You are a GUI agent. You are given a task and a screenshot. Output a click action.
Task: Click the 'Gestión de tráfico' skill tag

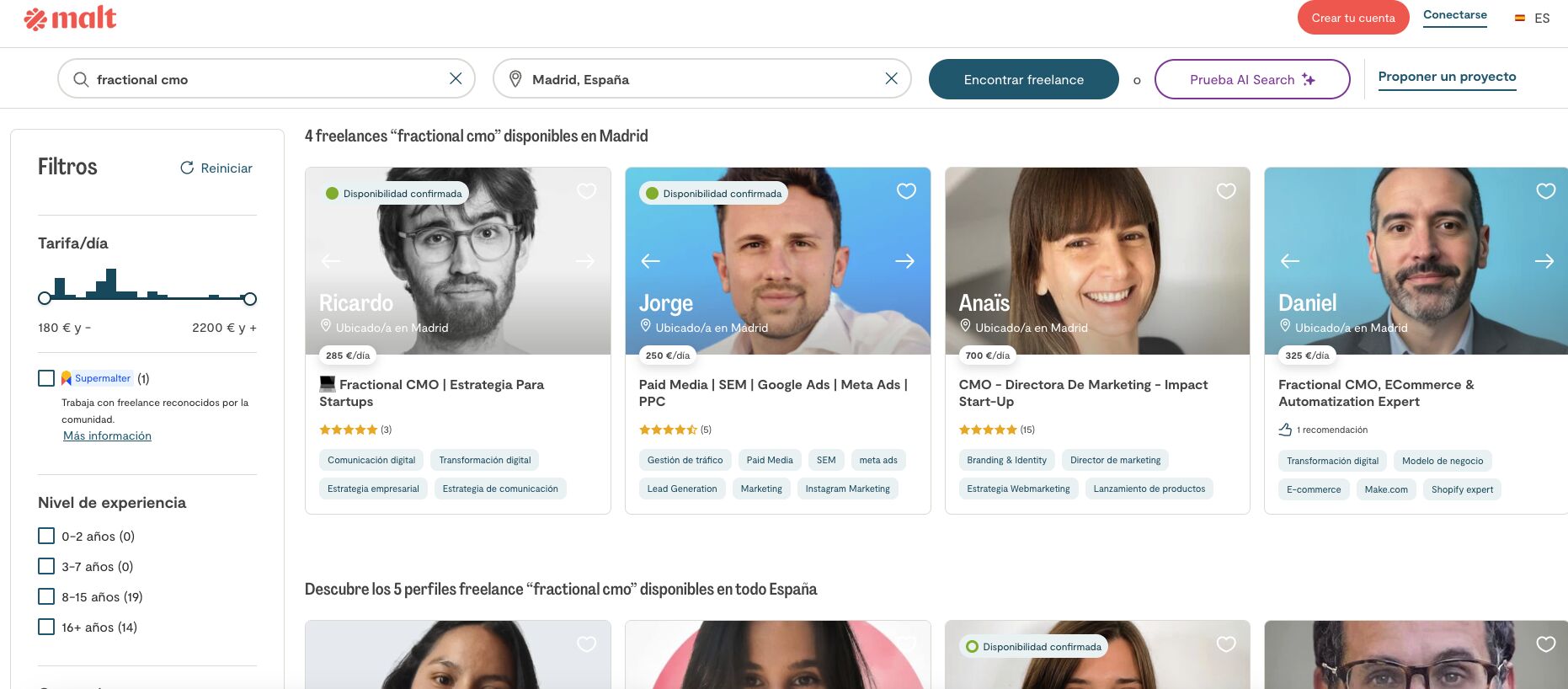(x=685, y=460)
